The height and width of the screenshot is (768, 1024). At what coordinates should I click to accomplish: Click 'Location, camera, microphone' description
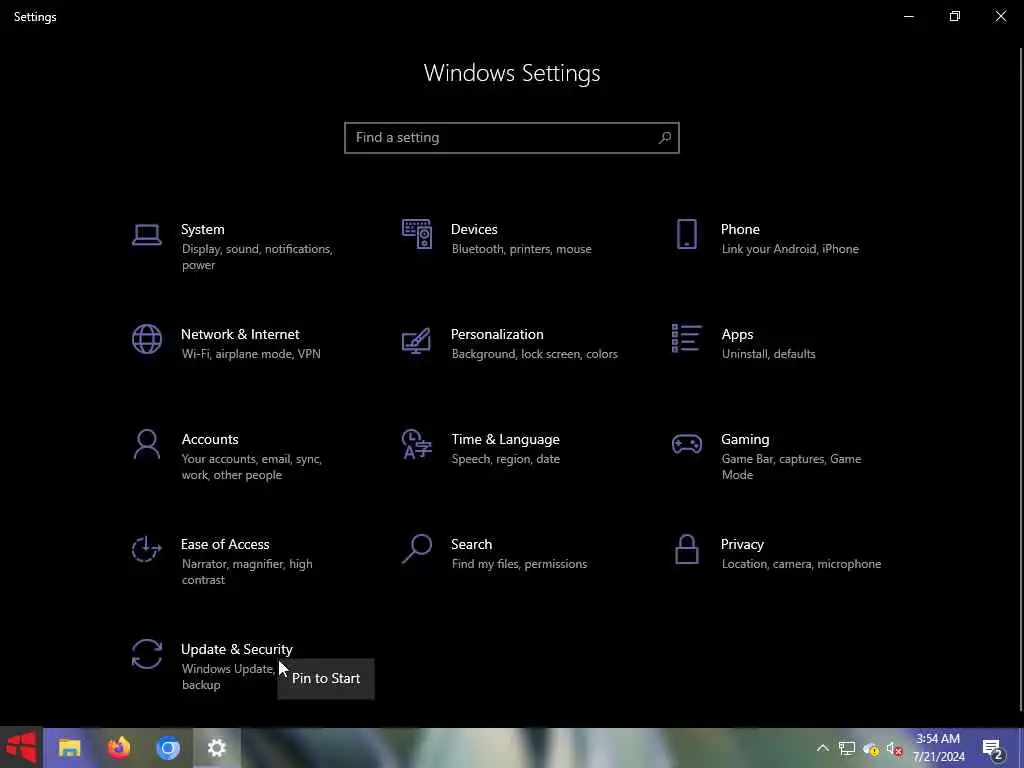coord(801,564)
